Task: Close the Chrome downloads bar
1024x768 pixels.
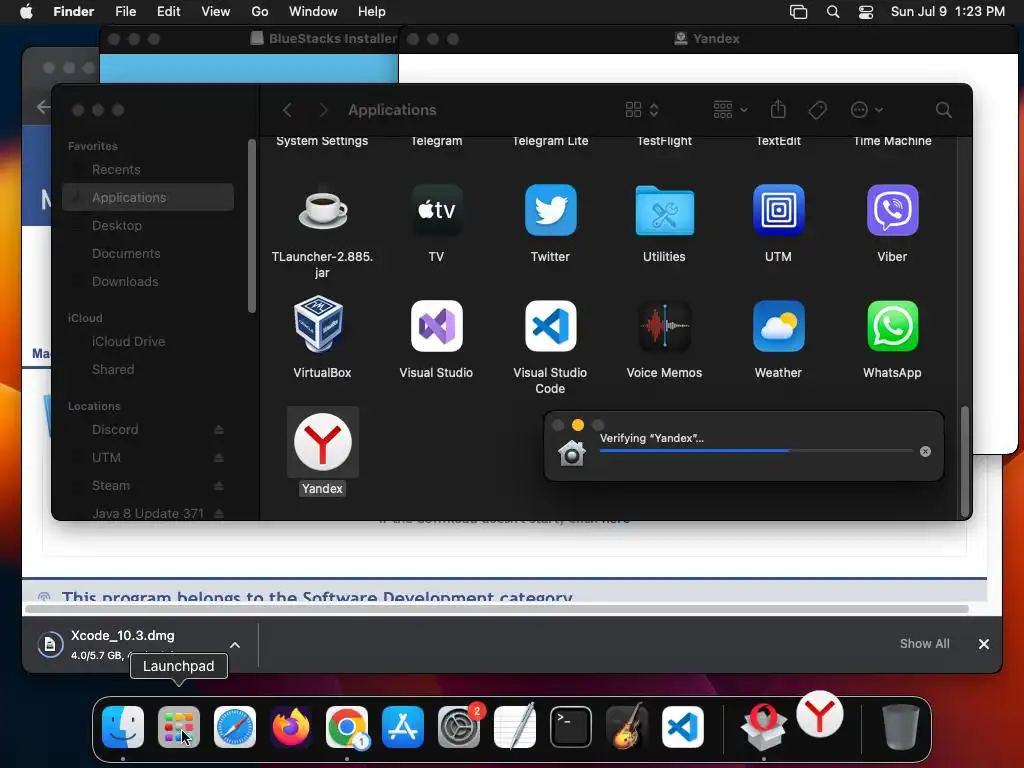Action: (x=984, y=644)
